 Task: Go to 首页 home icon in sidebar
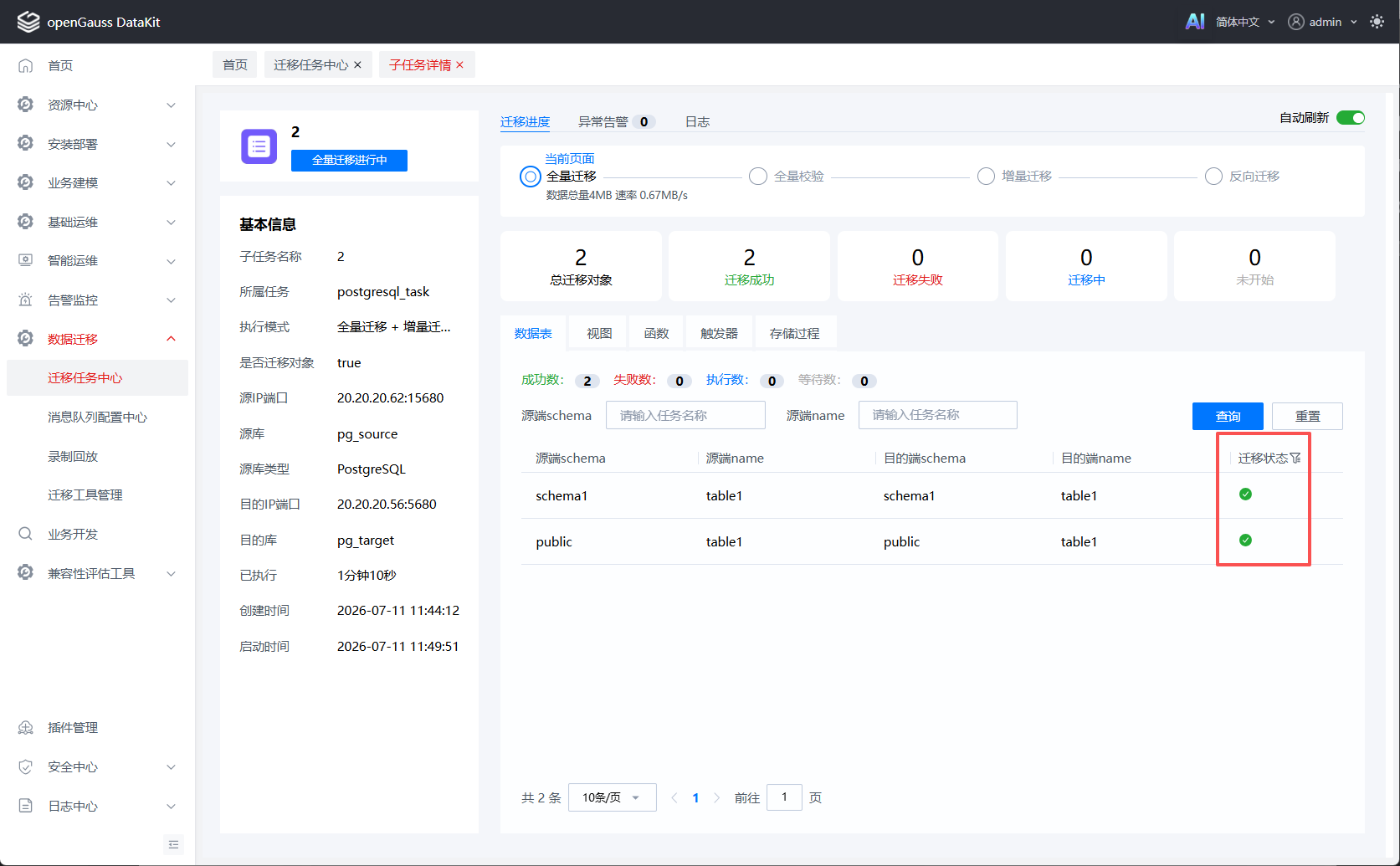click(26, 65)
